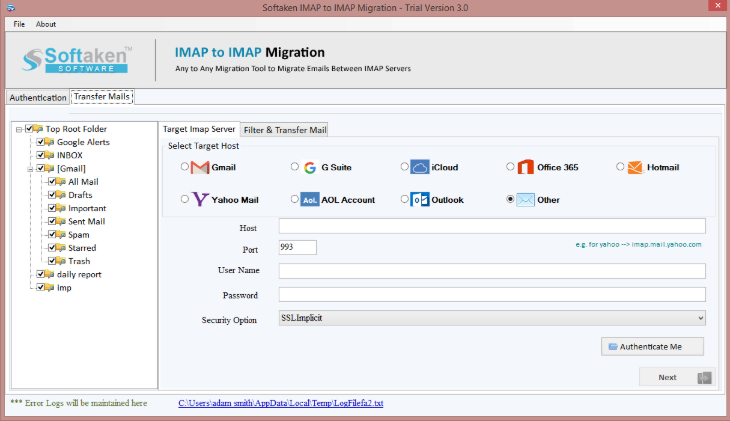Click the Sent Mail folder icon

(61, 221)
